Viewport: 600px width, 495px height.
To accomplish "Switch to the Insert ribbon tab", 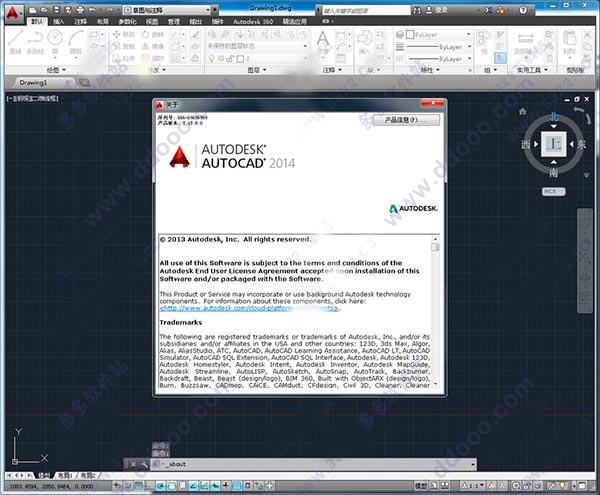I will coord(59,22).
